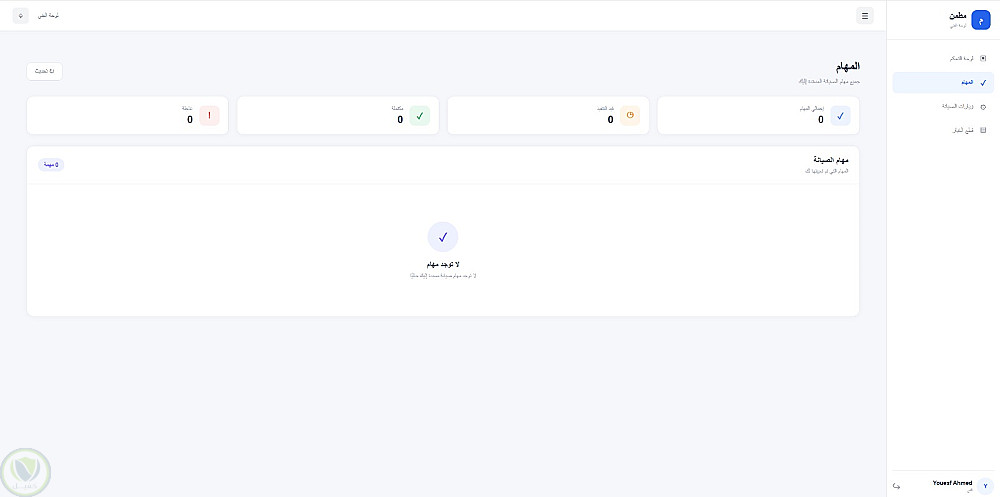This screenshot has height=497, width=1000.
Task: Click the Y user avatar circle
Action: 985,486
